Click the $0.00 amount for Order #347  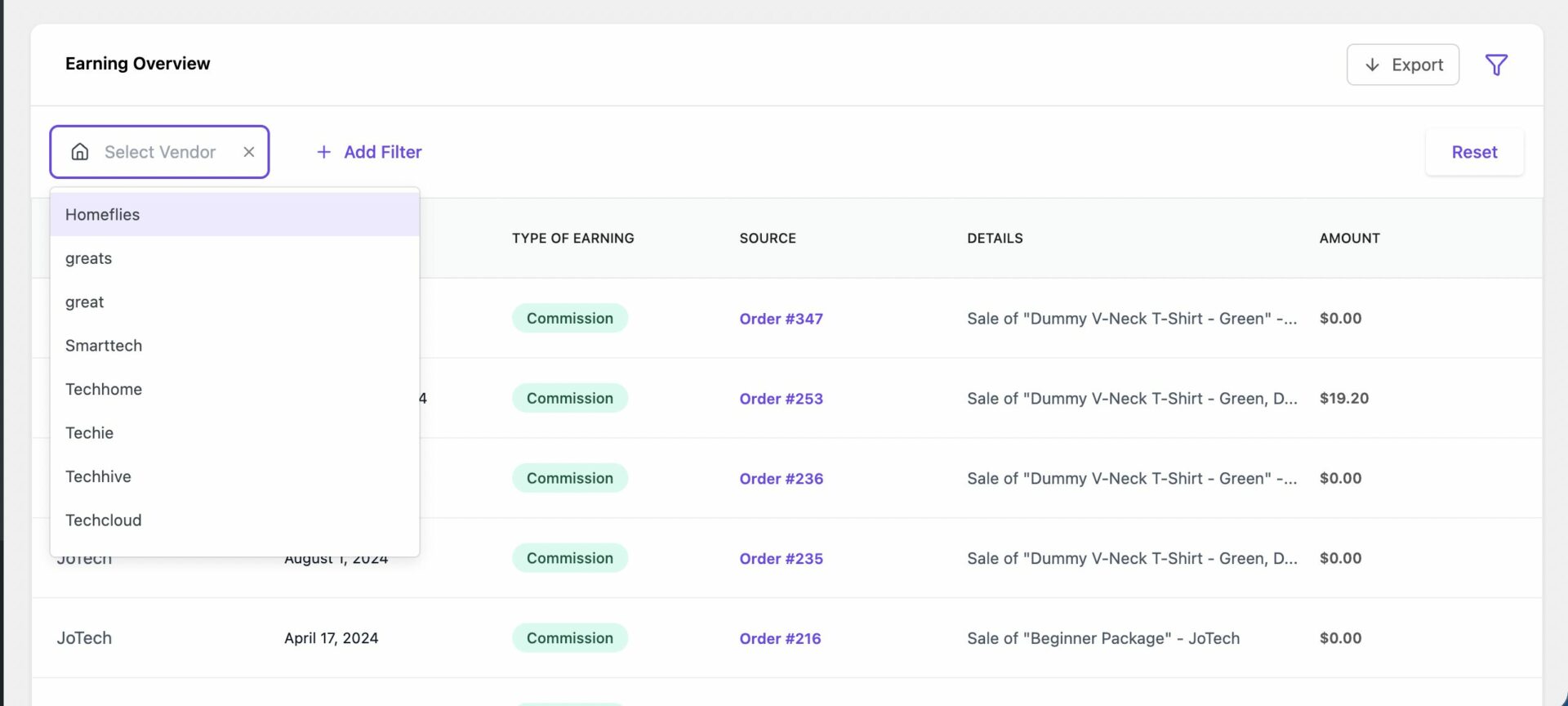coord(1340,319)
